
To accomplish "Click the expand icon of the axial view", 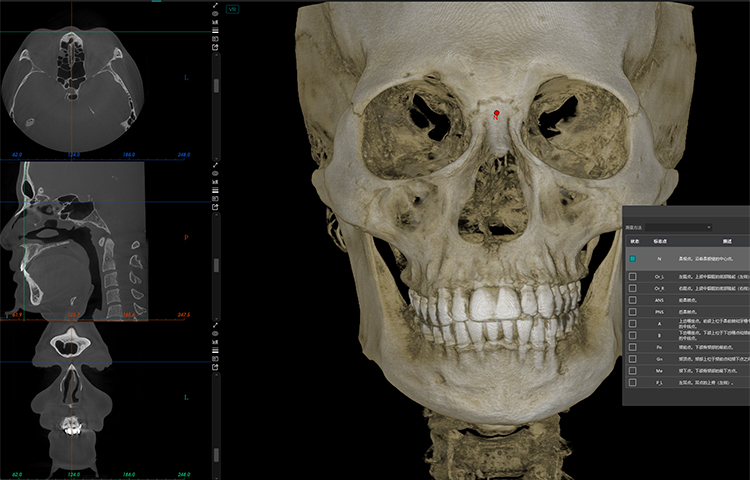I will [217, 6].
